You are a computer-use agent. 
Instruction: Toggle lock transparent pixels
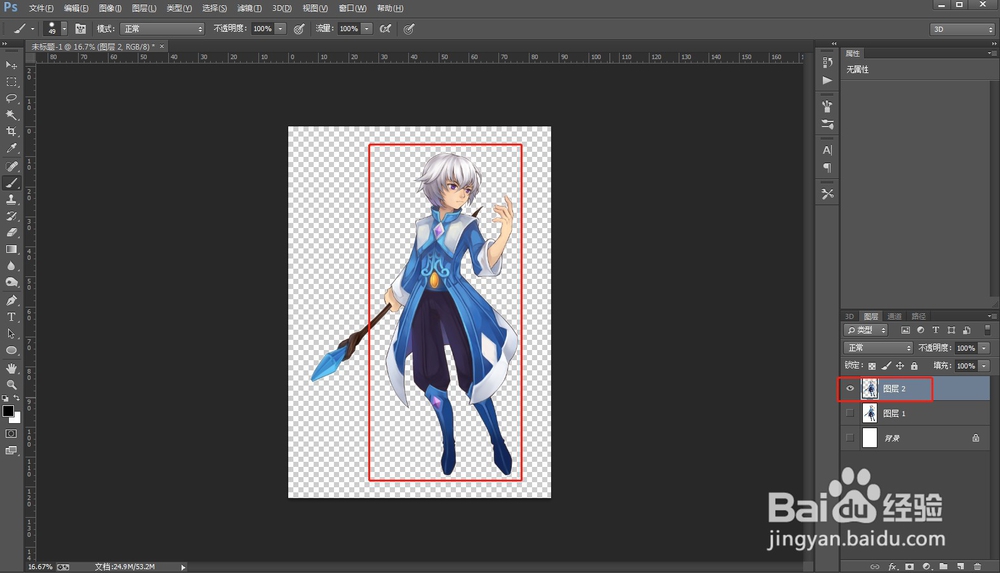click(x=872, y=366)
